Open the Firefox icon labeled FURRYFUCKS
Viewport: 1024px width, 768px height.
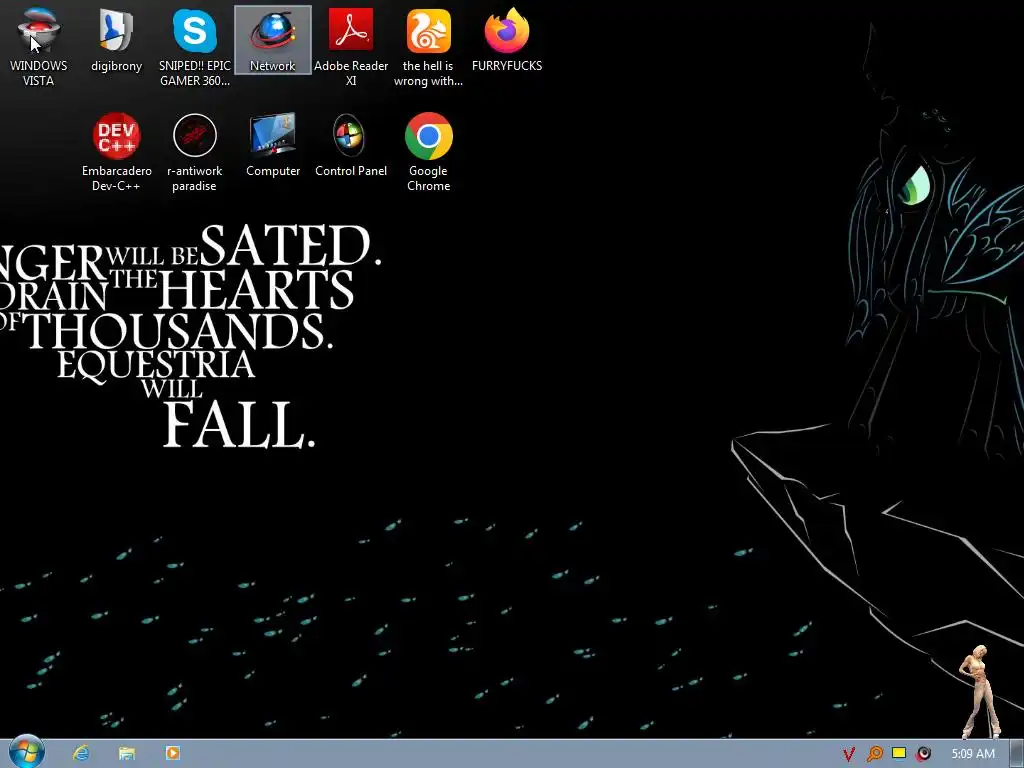[507, 40]
